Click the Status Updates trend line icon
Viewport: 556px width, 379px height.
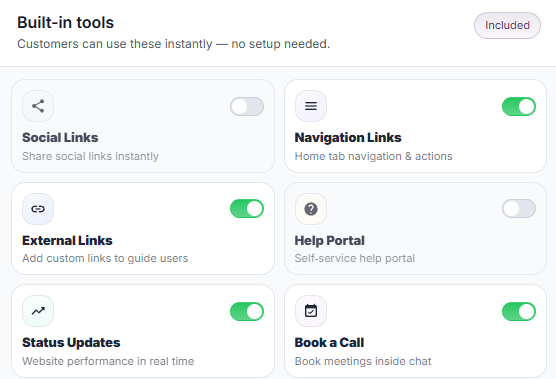tap(38, 311)
